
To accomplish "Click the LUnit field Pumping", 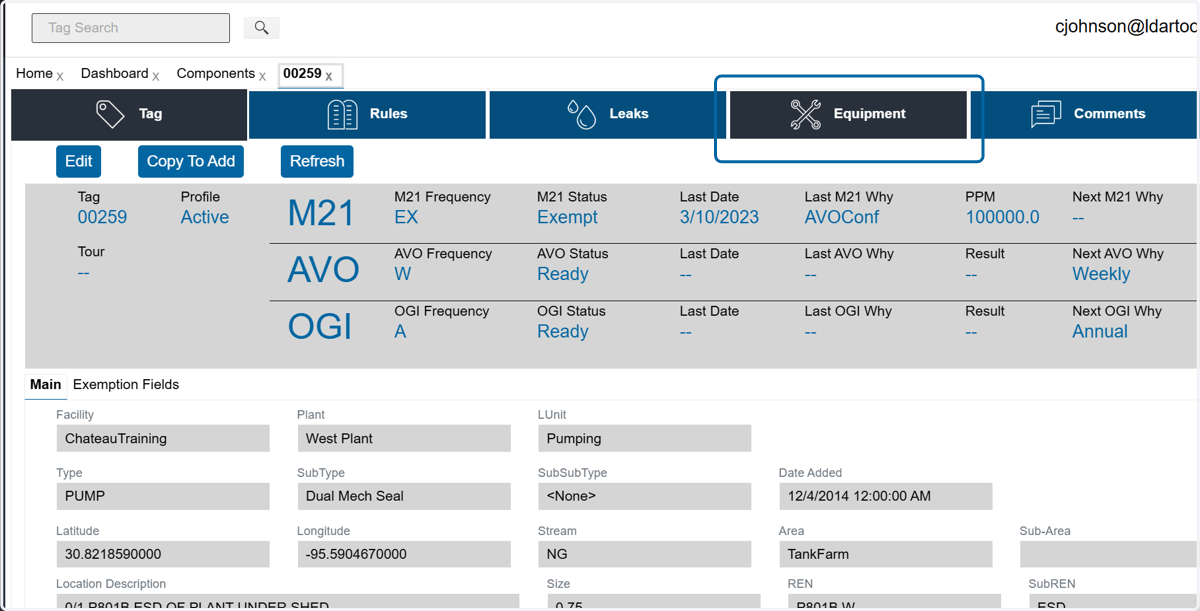I will [x=645, y=438].
